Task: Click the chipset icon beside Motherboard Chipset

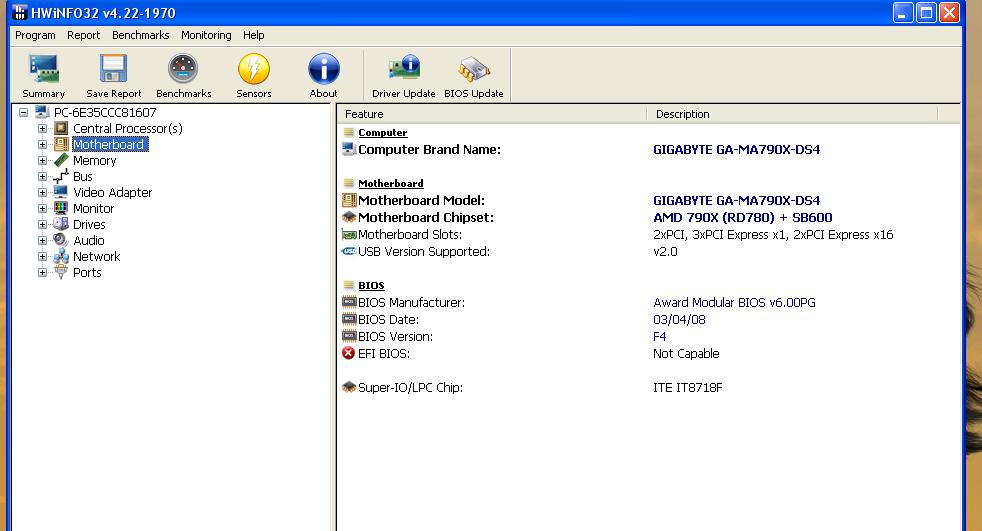Action: coord(349,217)
